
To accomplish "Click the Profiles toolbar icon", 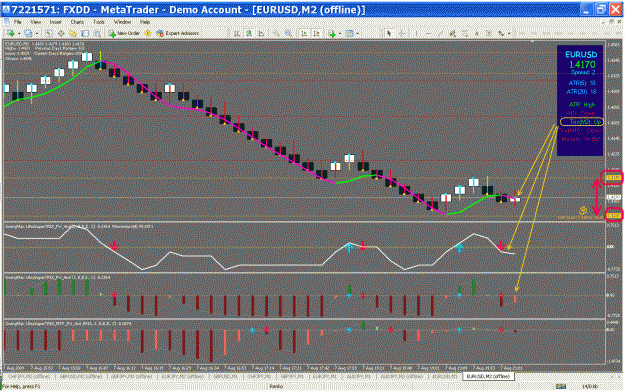I will point(28,33).
